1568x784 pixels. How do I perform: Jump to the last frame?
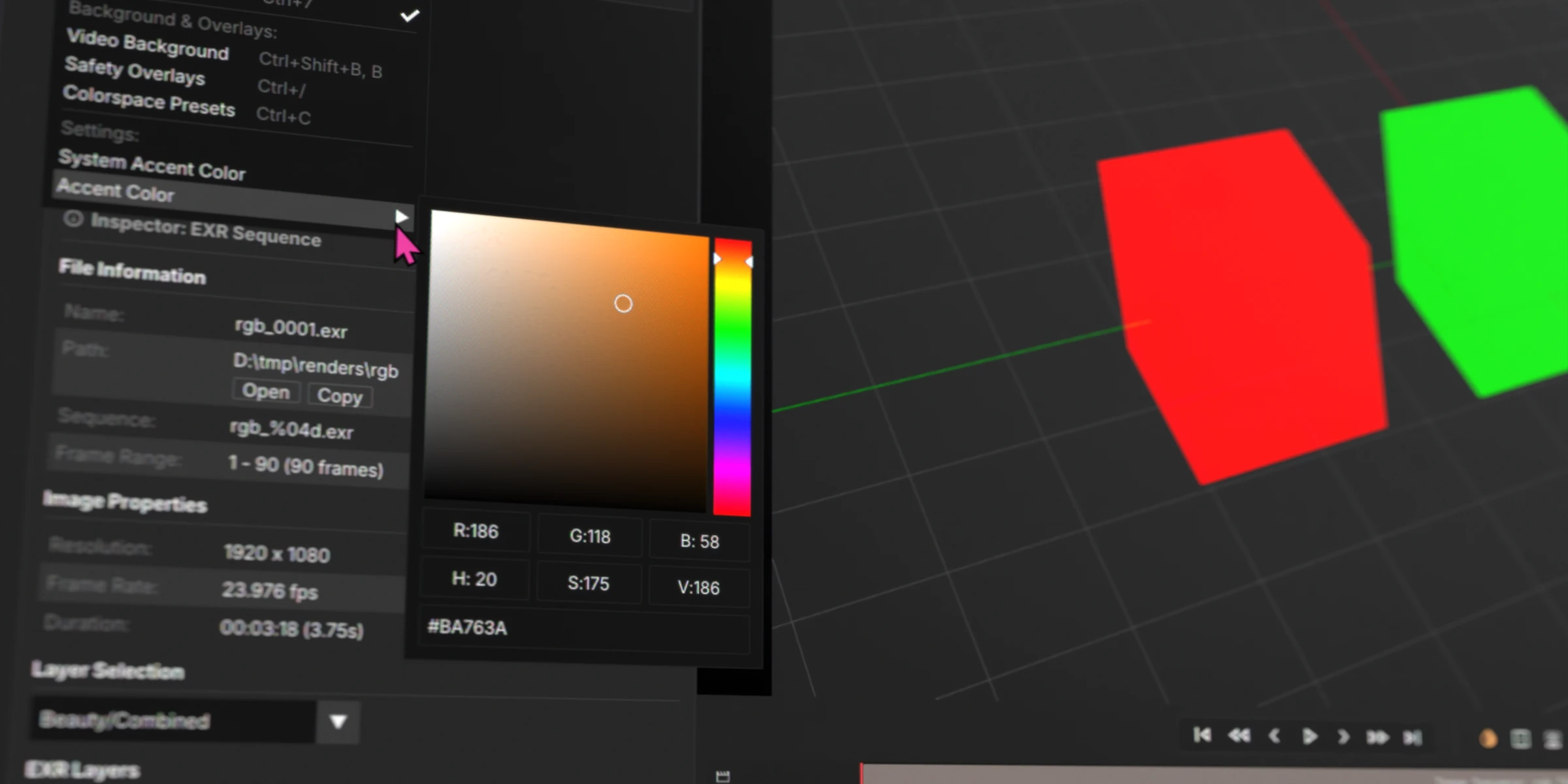point(1411,737)
